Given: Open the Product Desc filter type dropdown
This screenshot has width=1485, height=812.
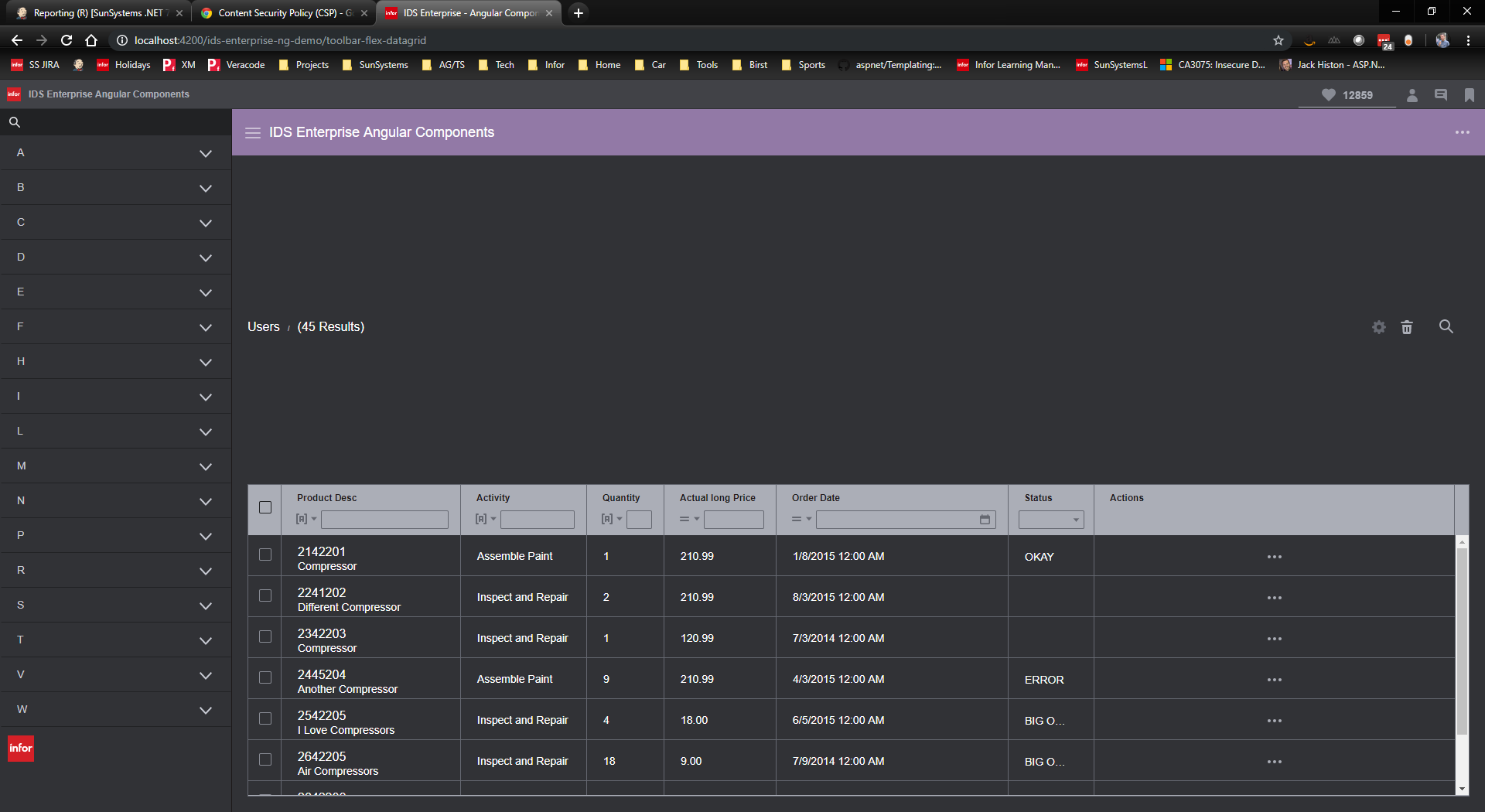Looking at the screenshot, I should pyautogui.click(x=306, y=519).
